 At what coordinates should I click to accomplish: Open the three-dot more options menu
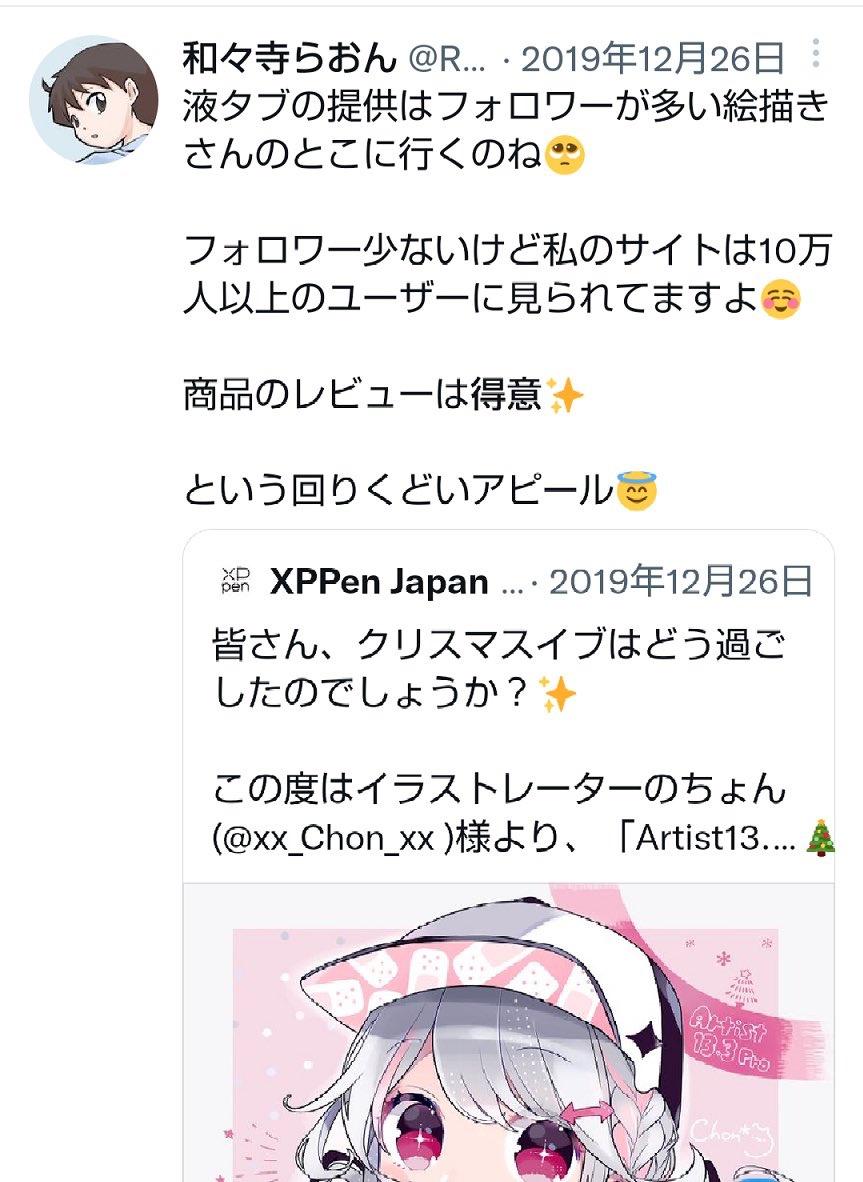(816, 54)
